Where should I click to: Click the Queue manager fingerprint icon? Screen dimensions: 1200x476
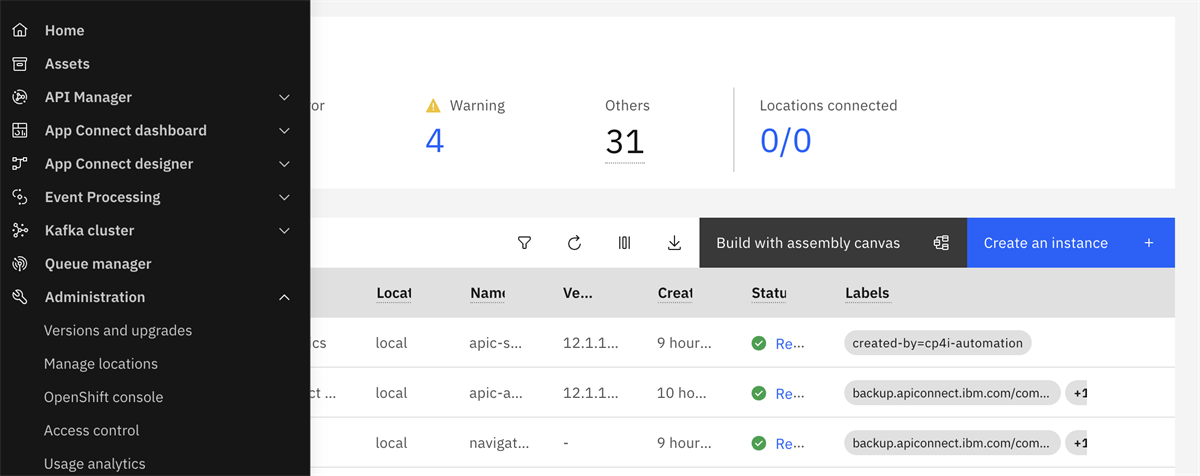point(19,264)
